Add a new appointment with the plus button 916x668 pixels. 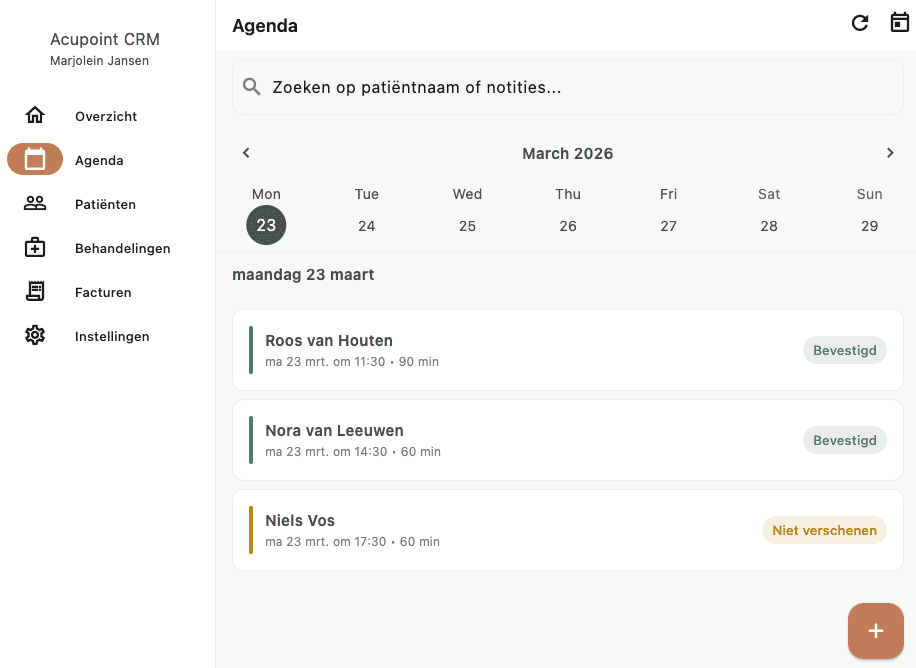(x=875, y=631)
